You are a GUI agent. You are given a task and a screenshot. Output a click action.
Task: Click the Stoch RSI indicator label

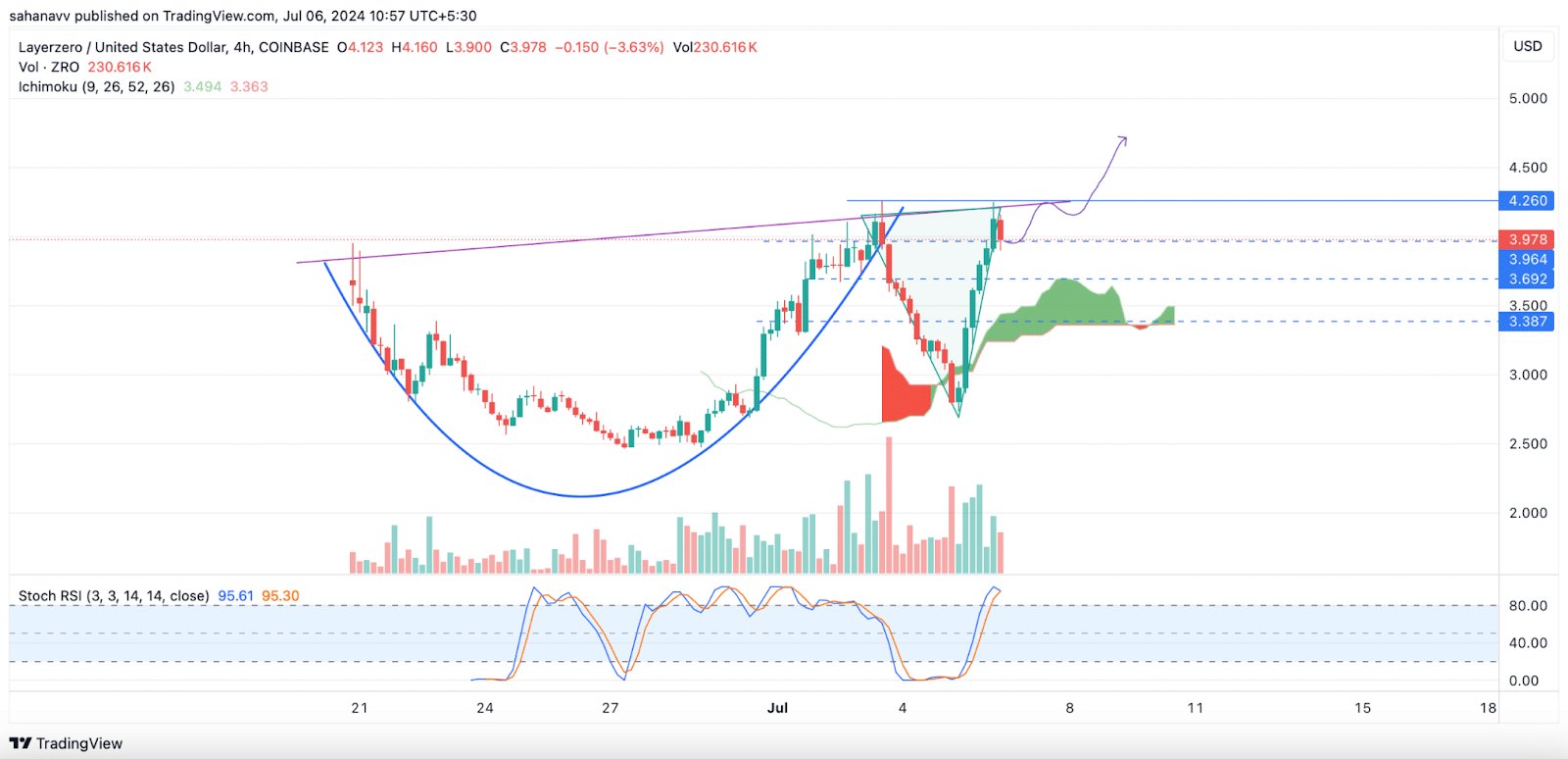click(x=114, y=596)
